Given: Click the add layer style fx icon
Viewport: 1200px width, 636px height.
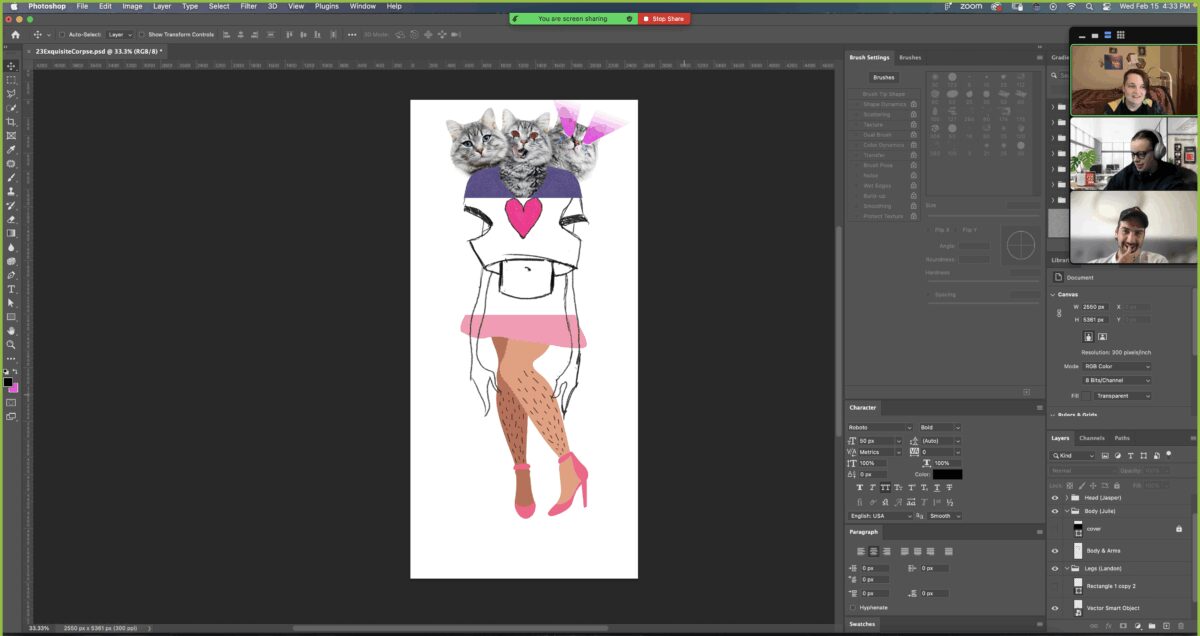Looking at the screenshot, I should pos(1109,626).
